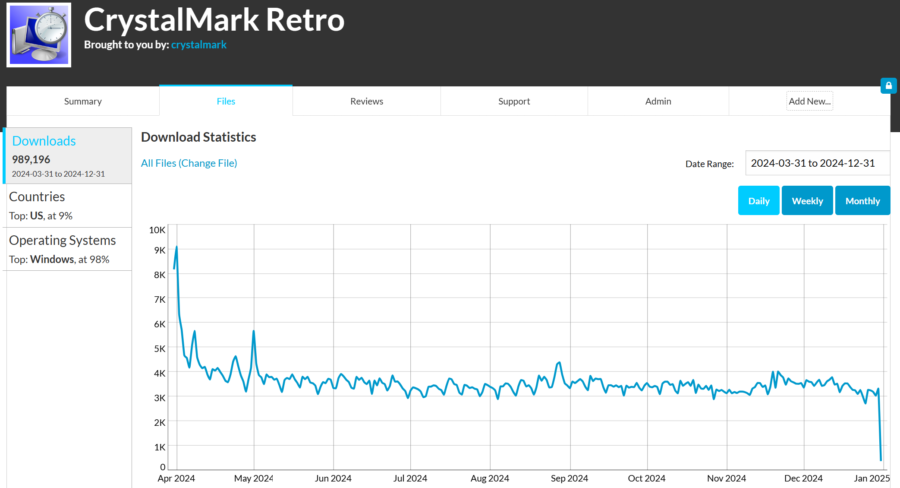Select the Downloads statistics panel
The height and width of the screenshot is (488, 900).
(68, 156)
